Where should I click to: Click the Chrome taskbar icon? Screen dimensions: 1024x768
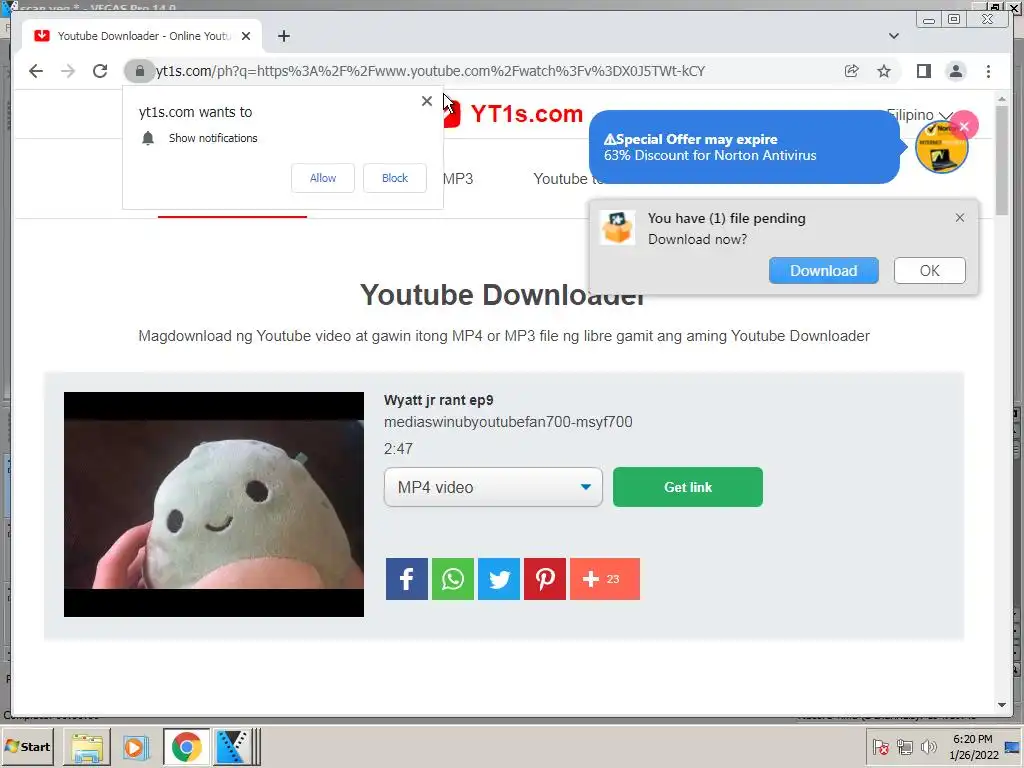click(x=186, y=746)
